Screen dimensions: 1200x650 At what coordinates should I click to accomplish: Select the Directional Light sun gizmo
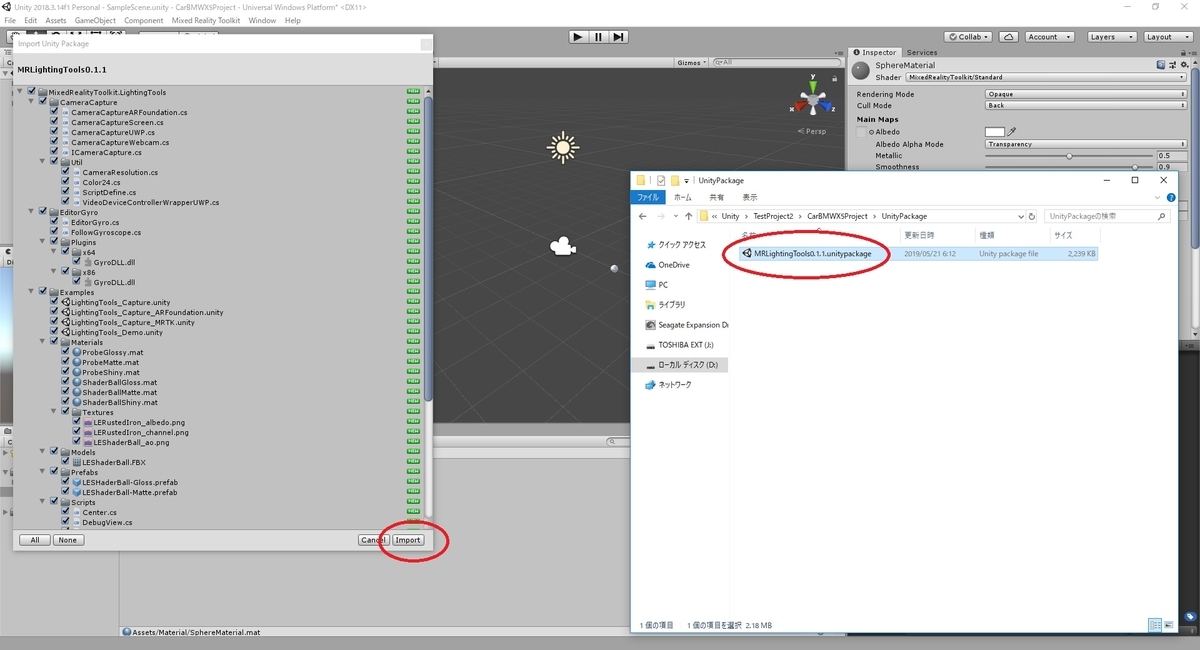tap(563, 148)
